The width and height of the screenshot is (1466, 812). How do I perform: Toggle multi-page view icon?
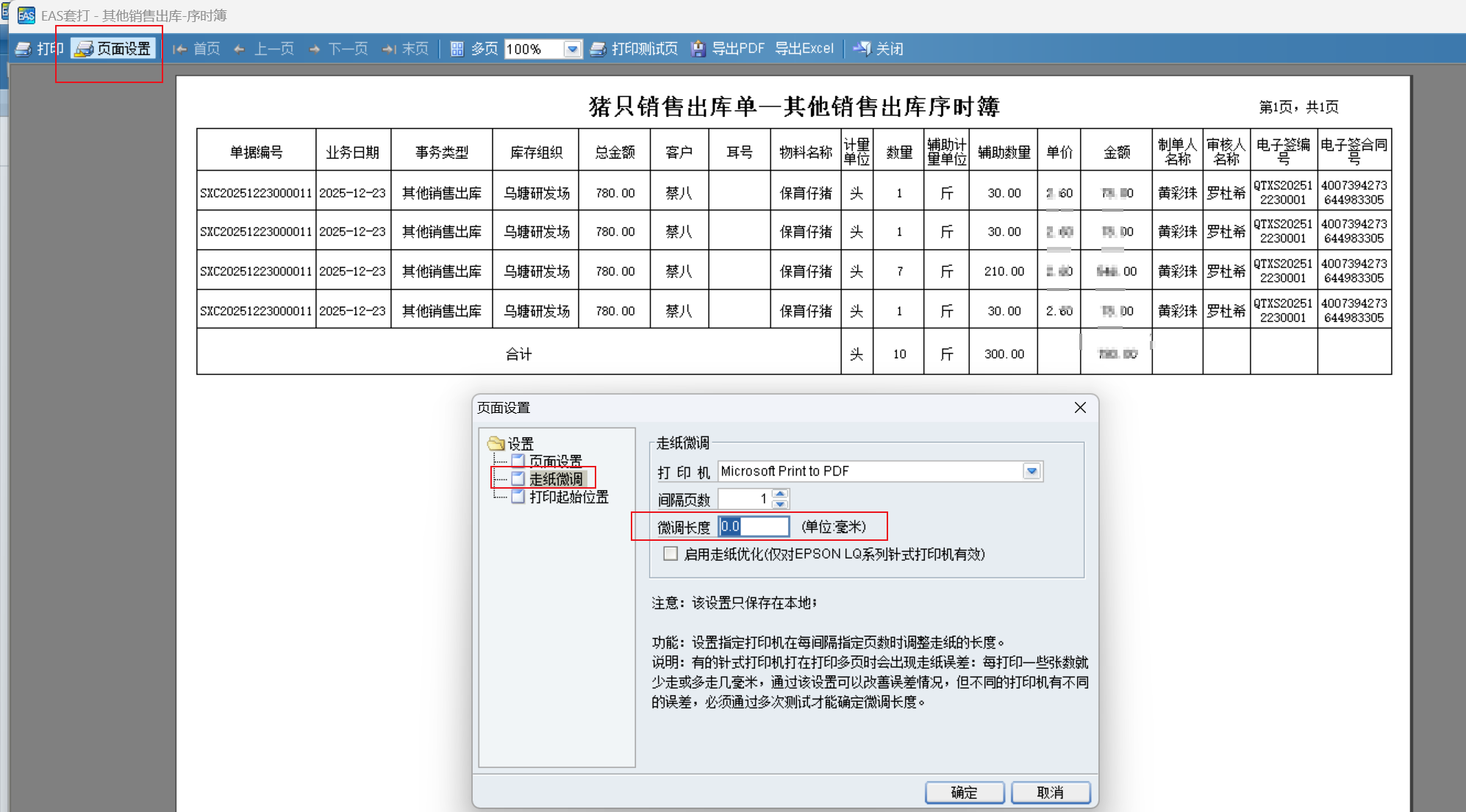pyautogui.click(x=457, y=49)
